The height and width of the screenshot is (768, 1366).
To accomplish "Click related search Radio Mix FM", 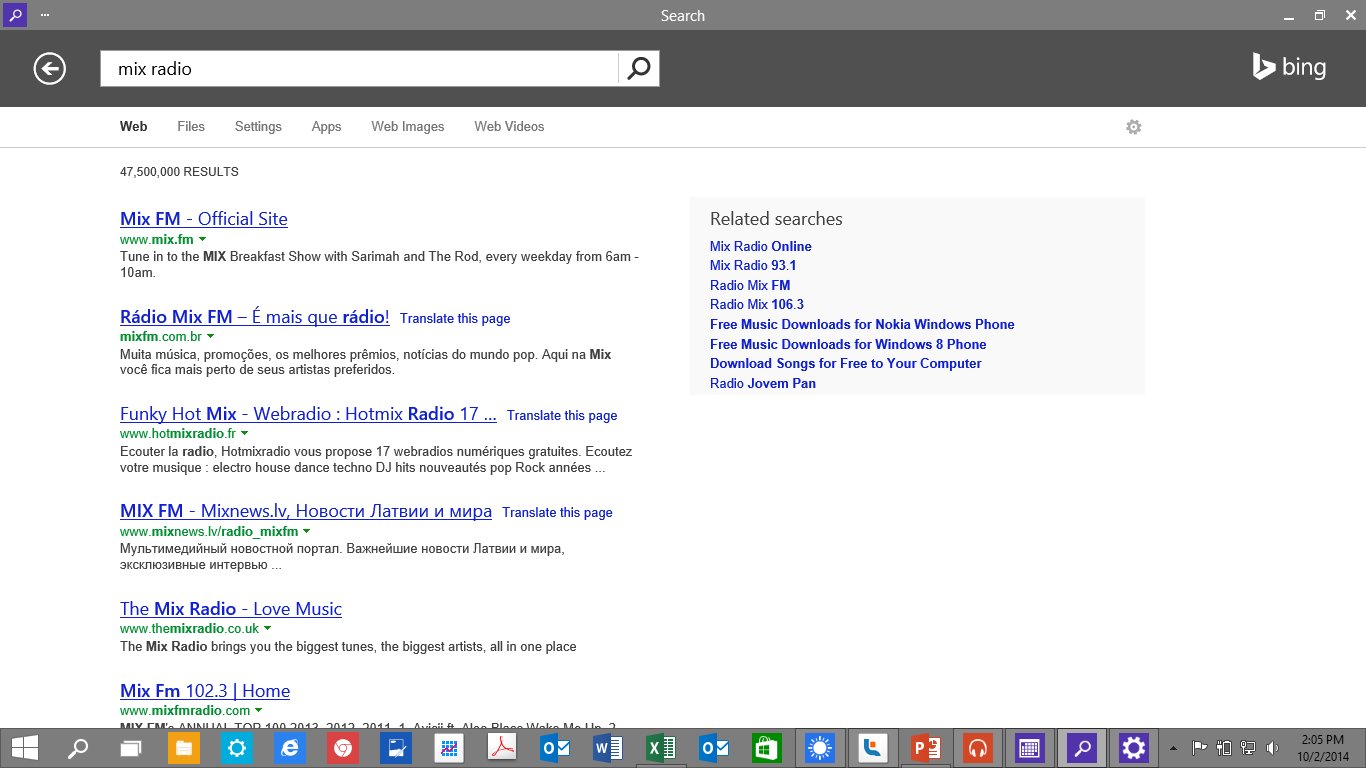I will (x=750, y=285).
